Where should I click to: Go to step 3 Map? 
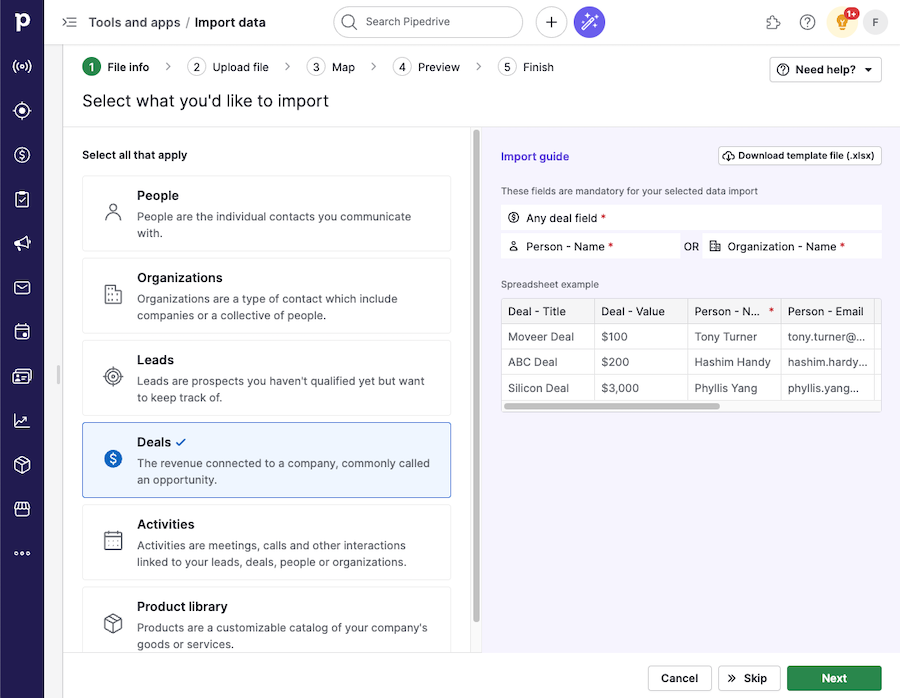coord(331,67)
